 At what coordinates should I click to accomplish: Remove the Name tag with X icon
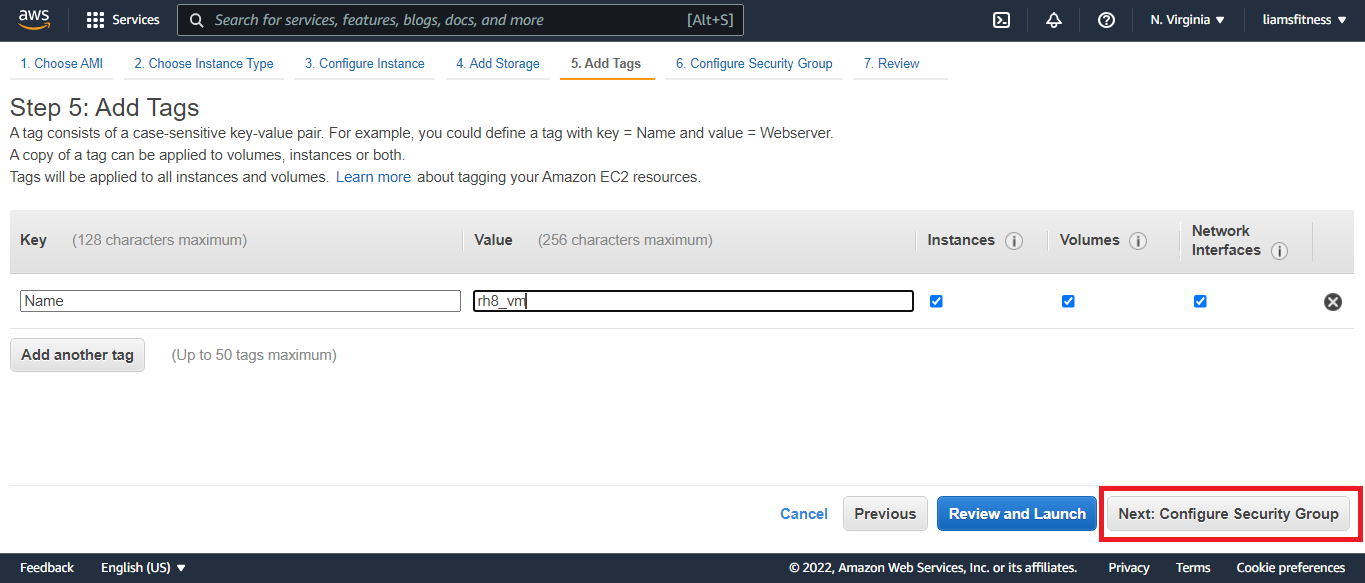pos(1332,302)
